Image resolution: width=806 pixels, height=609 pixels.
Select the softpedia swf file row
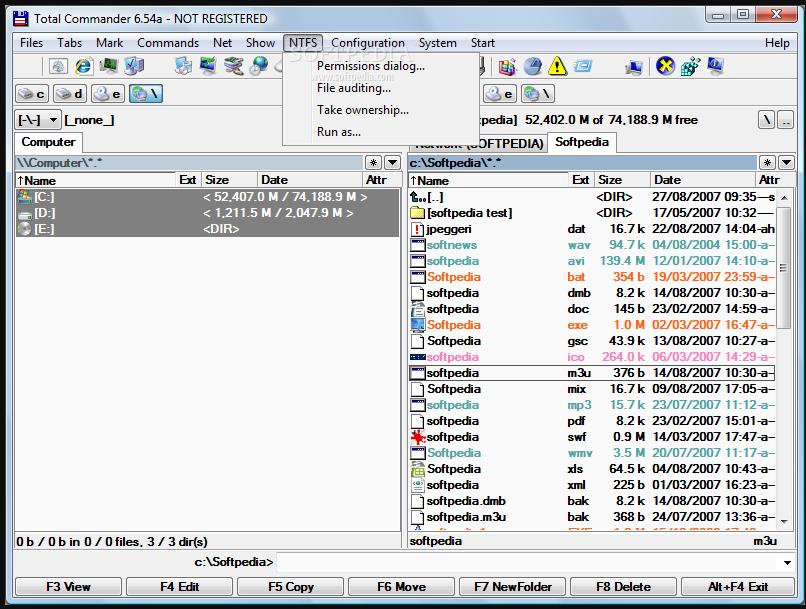[x=592, y=437]
